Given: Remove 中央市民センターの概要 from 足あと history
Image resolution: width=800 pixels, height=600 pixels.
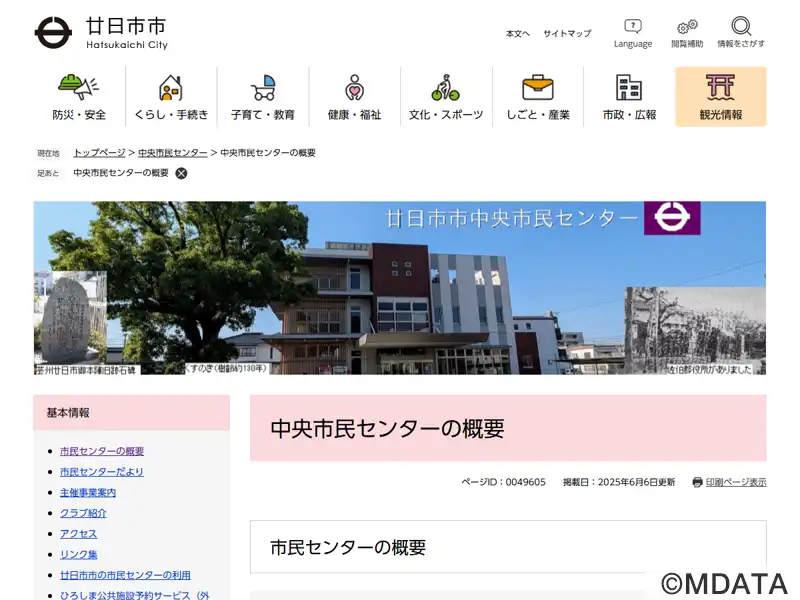Looking at the screenshot, I should [x=181, y=173].
